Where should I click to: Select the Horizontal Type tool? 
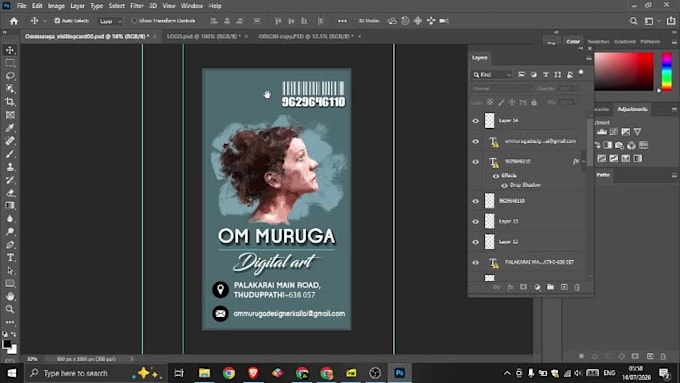(10, 258)
